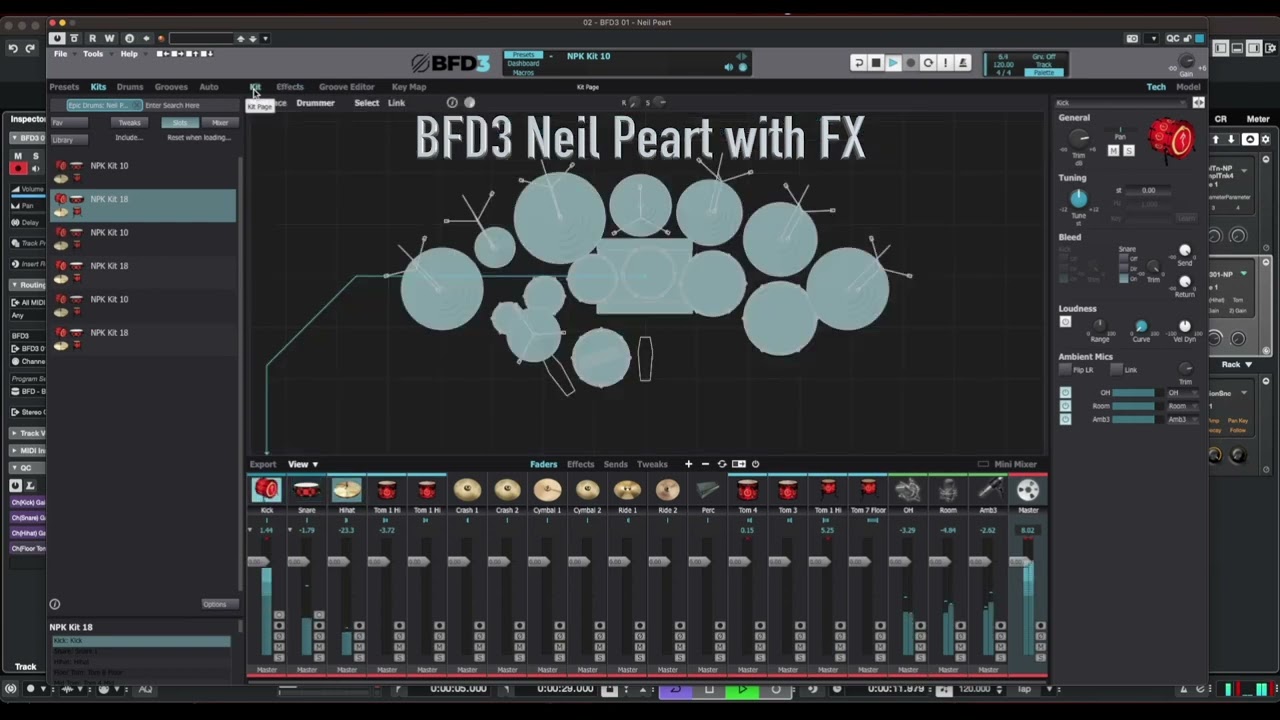Toggle the OH ambient mic power button
The image size is (1280, 720).
tap(1065, 393)
